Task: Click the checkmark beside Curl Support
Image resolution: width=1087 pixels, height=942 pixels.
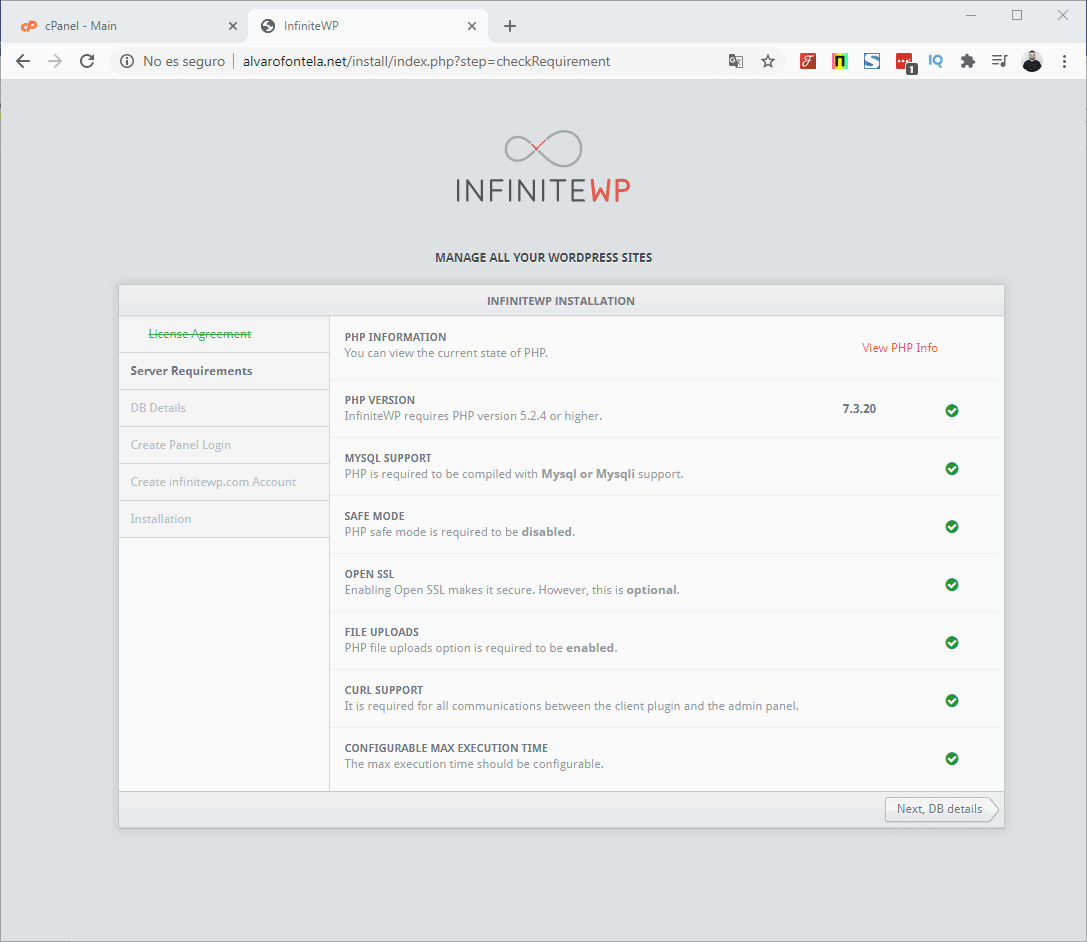Action: [x=951, y=700]
